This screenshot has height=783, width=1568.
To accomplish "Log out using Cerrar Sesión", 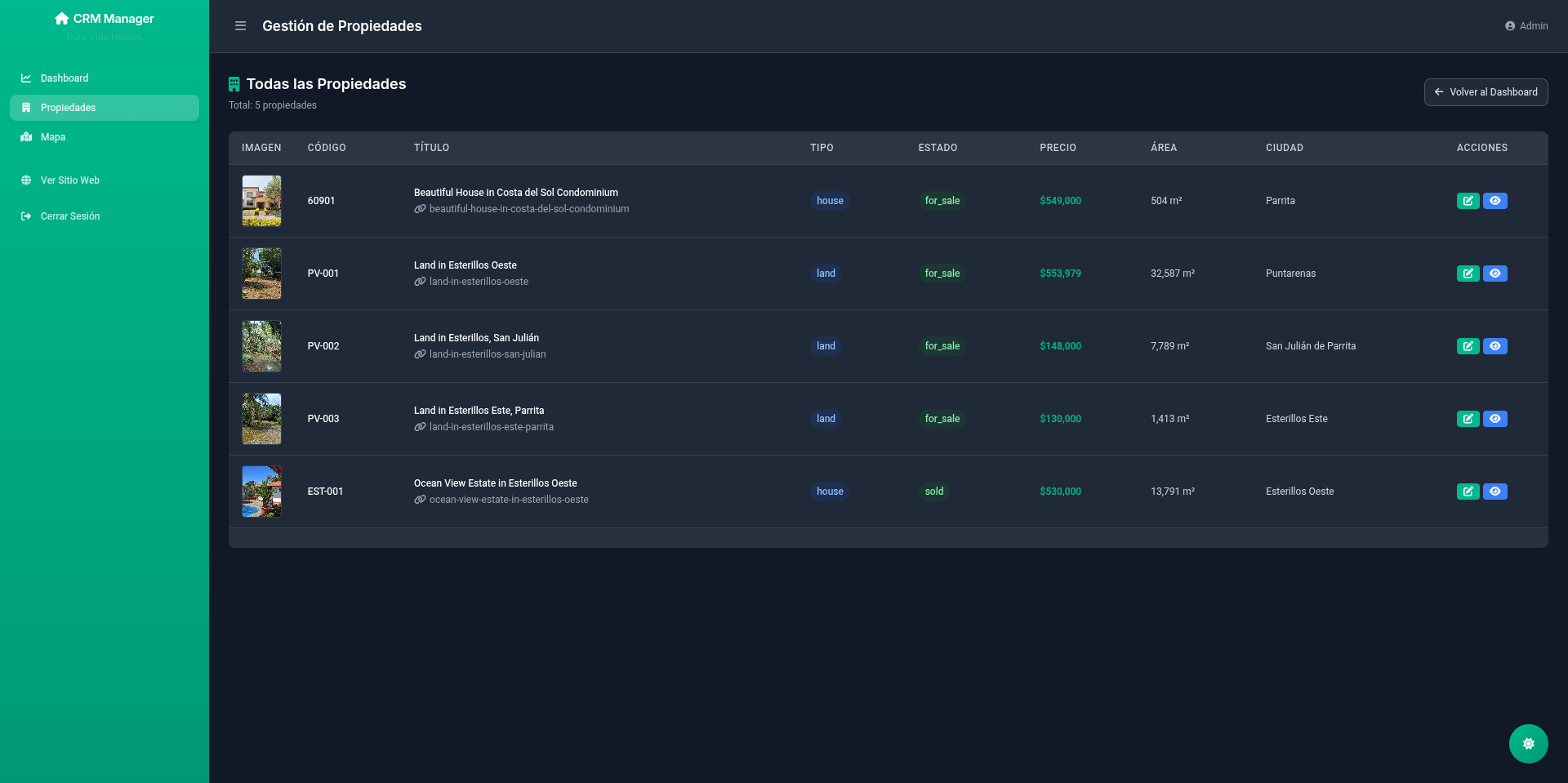I will (x=69, y=216).
